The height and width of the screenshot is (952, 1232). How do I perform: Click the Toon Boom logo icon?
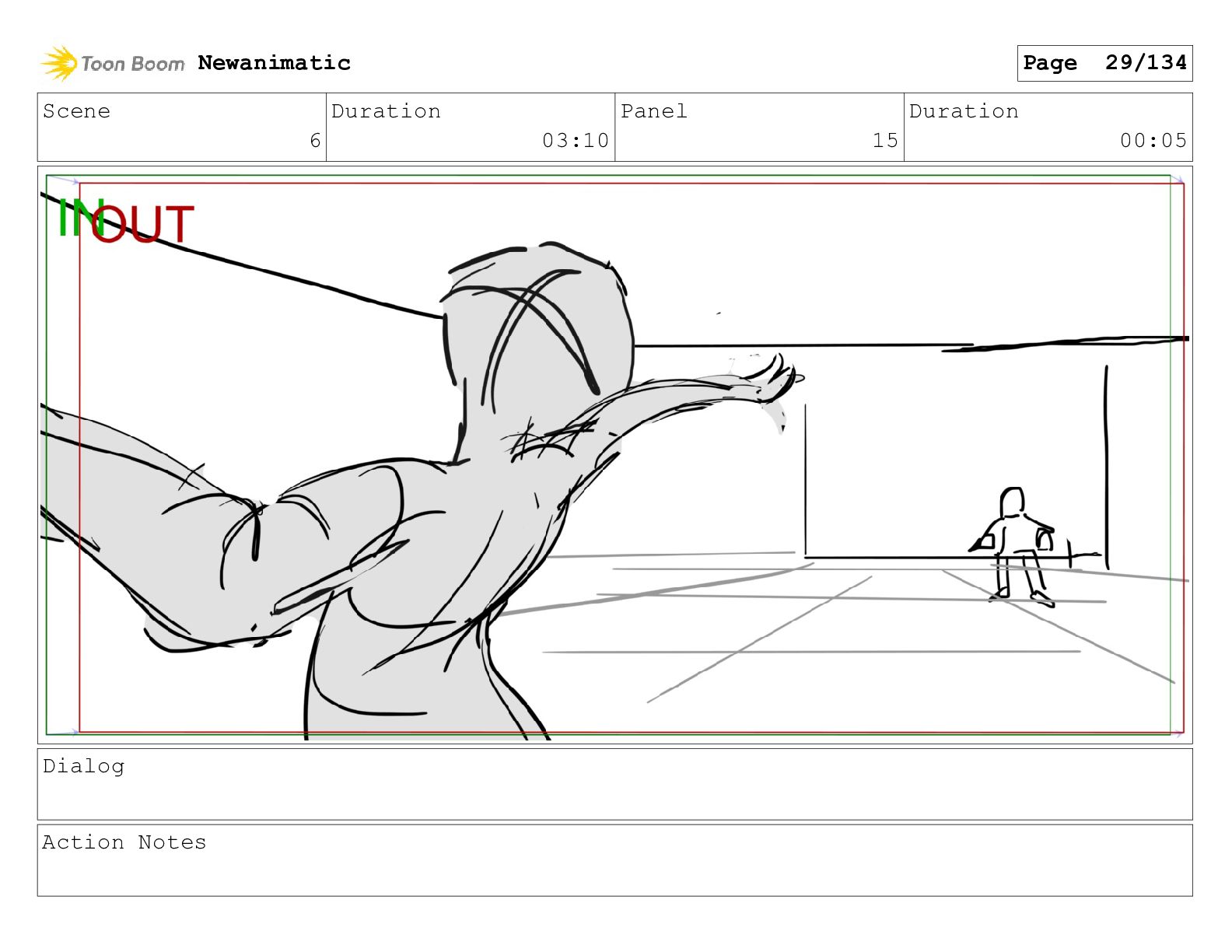click(x=59, y=64)
